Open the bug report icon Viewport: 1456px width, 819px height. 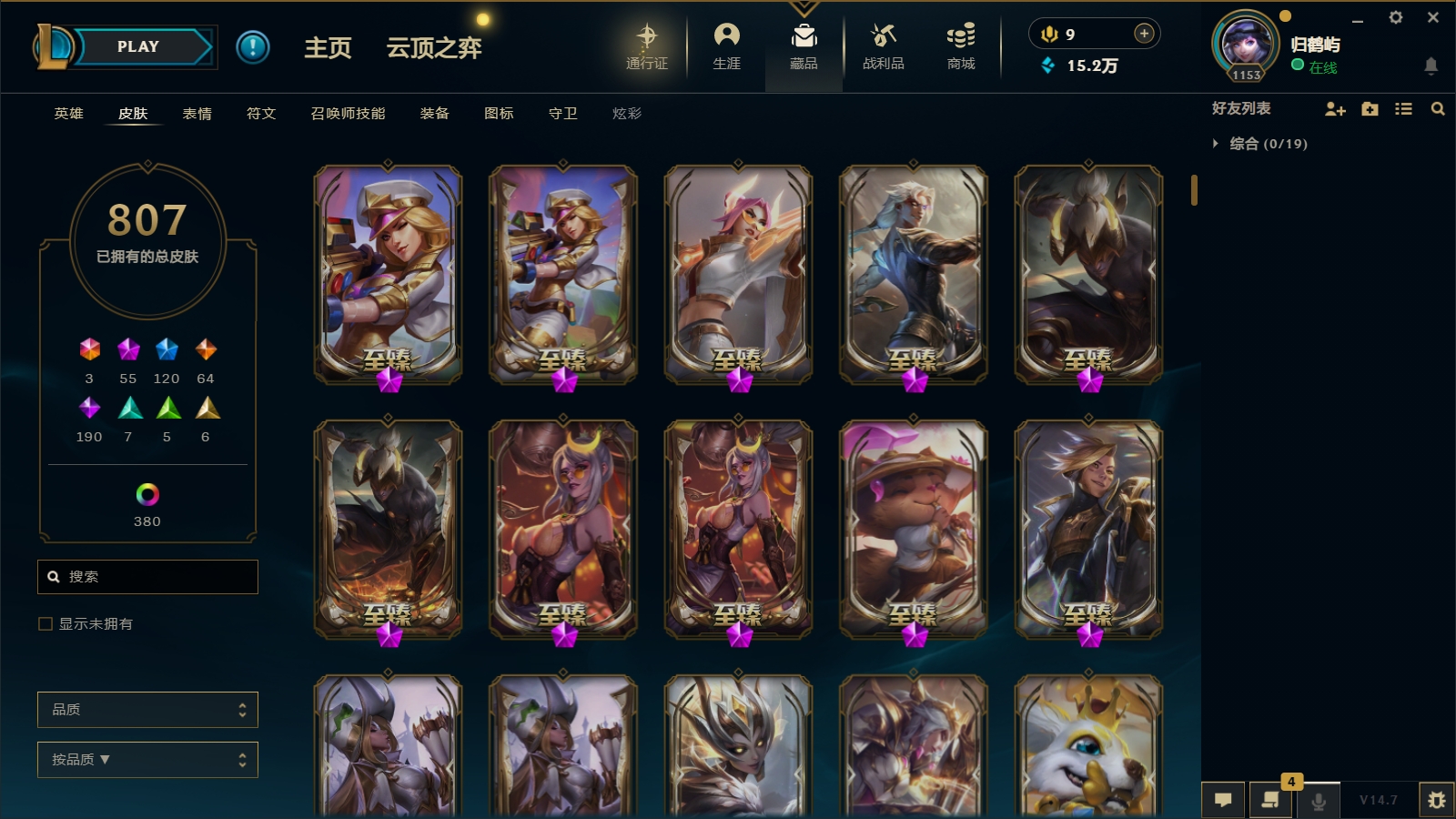coord(1436,800)
